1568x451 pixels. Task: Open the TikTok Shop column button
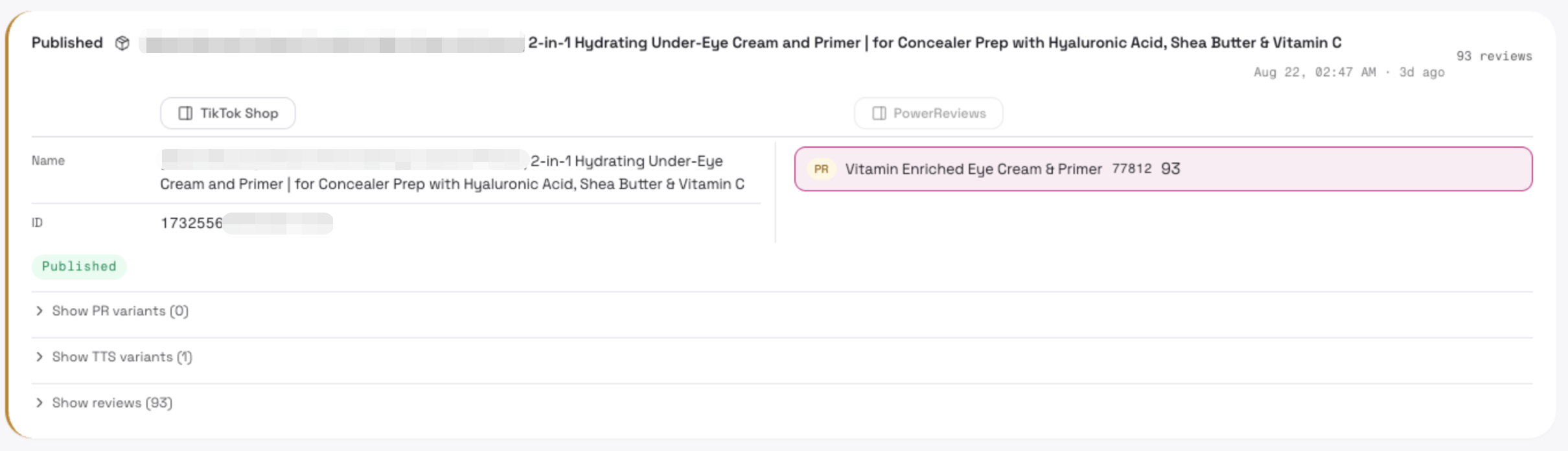[x=228, y=113]
